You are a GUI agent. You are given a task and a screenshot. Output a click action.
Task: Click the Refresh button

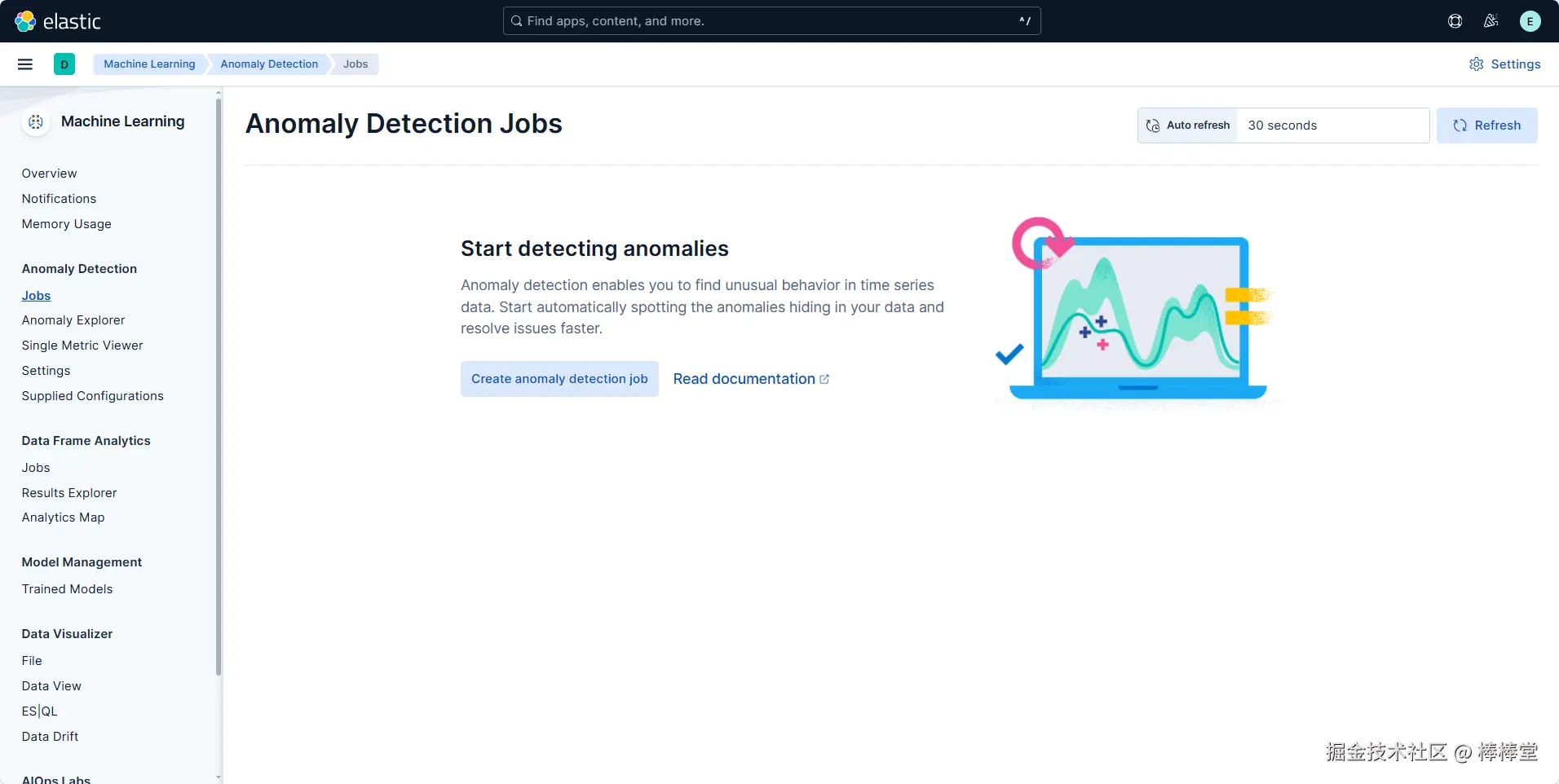1487,126
